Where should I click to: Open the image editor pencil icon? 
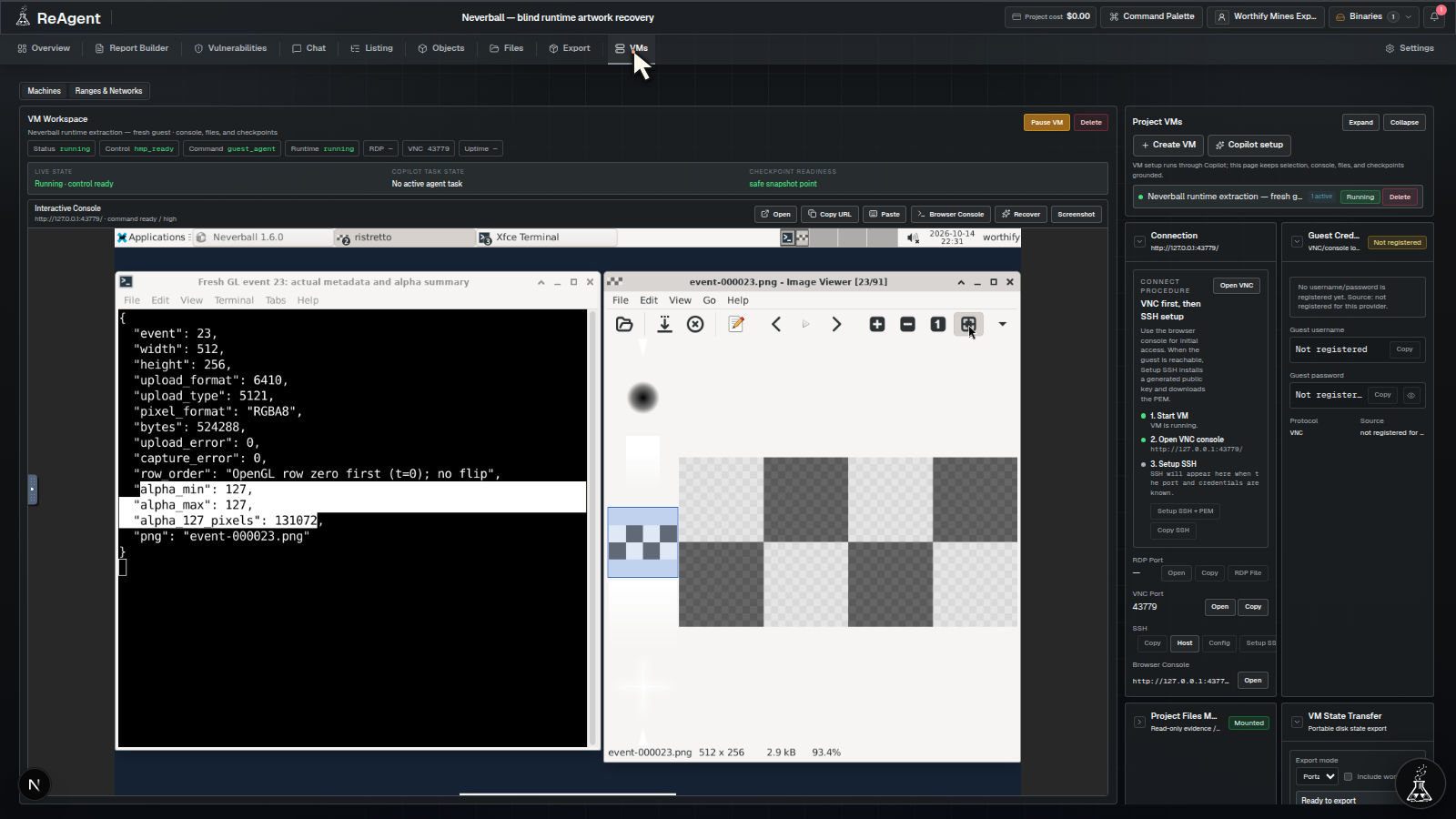tap(736, 324)
